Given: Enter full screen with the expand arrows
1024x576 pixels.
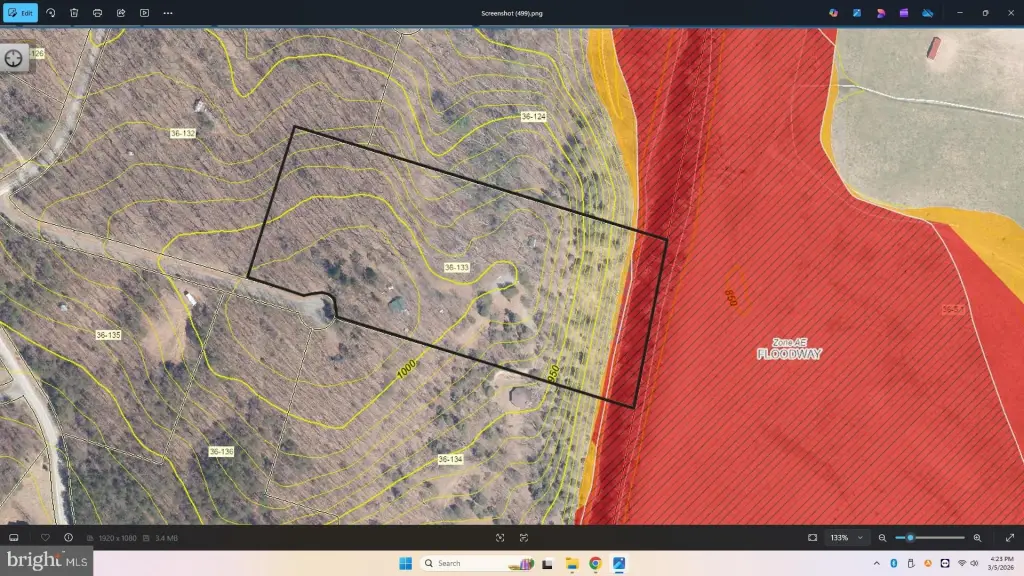Looking at the screenshot, I should (x=1009, y=538).
